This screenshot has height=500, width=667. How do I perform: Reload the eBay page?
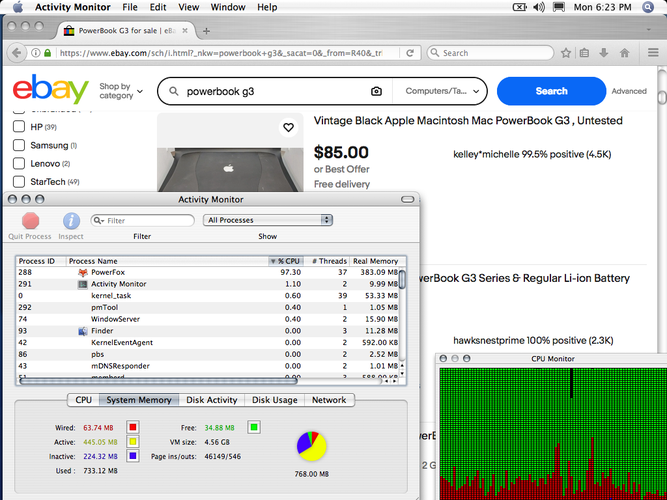click(410, 53)
